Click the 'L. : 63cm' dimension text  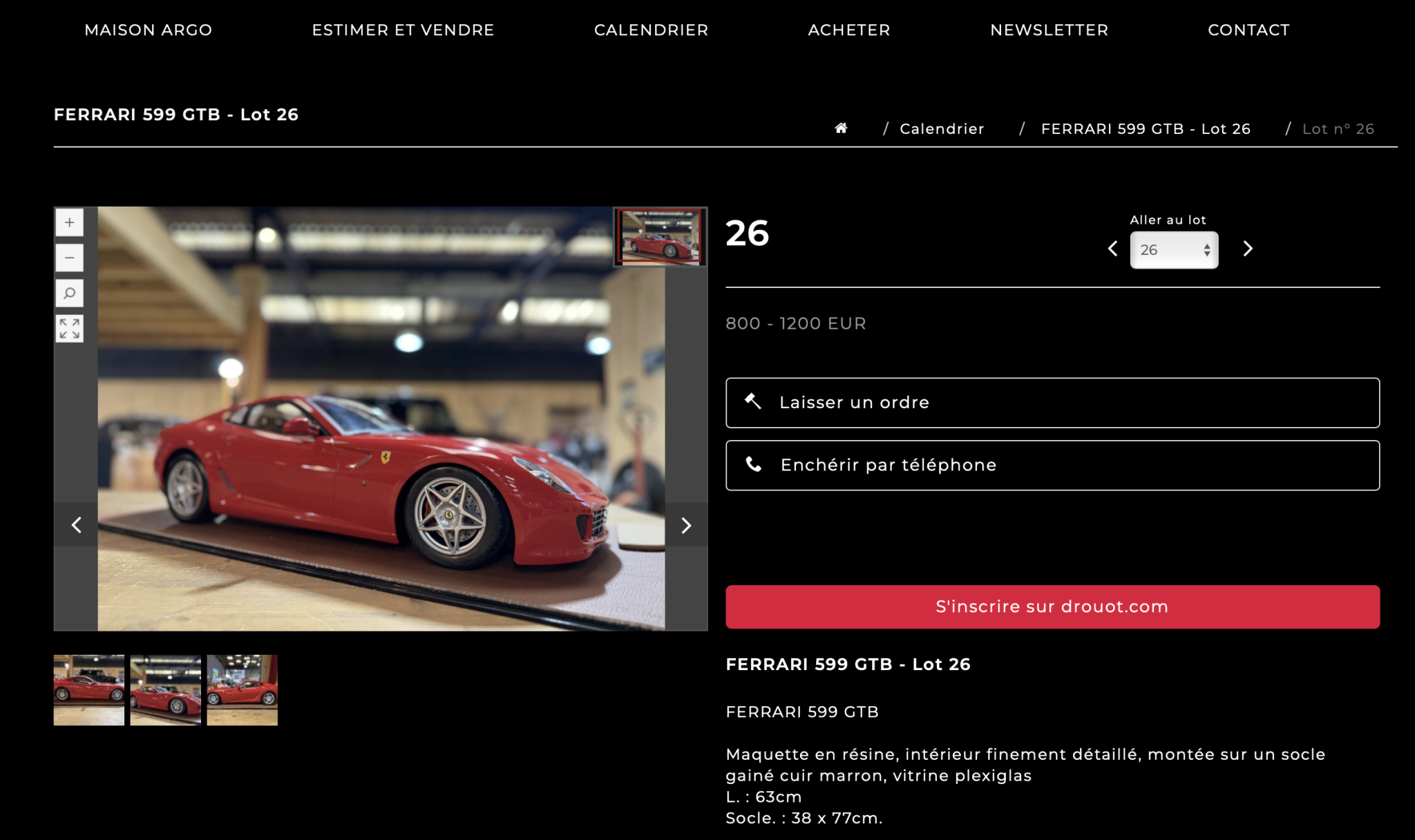coord(763,796)
